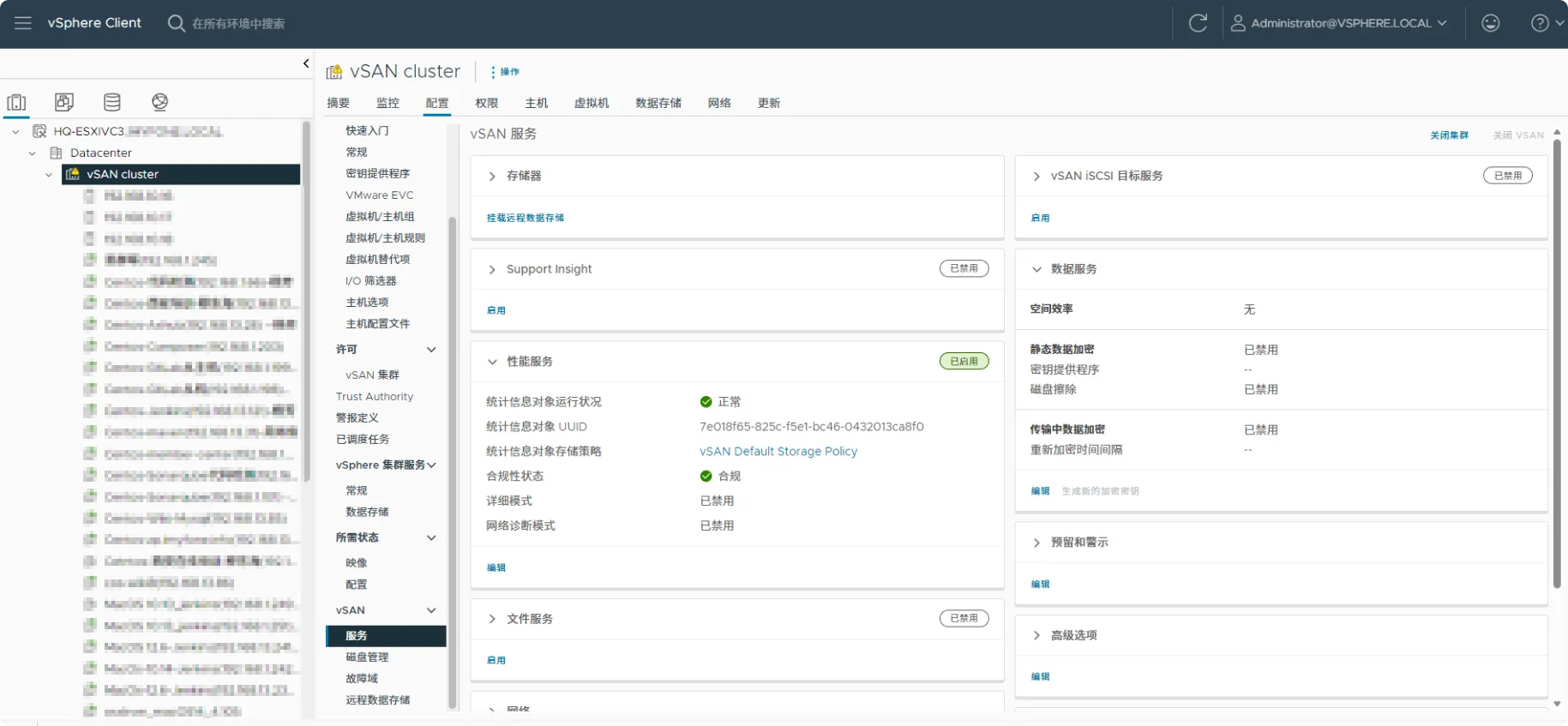Click the HQ-ESXIVC3 vCenter icon in tree
The height and width of the screenshot is (726, 1568).
(x=39, y=131)
